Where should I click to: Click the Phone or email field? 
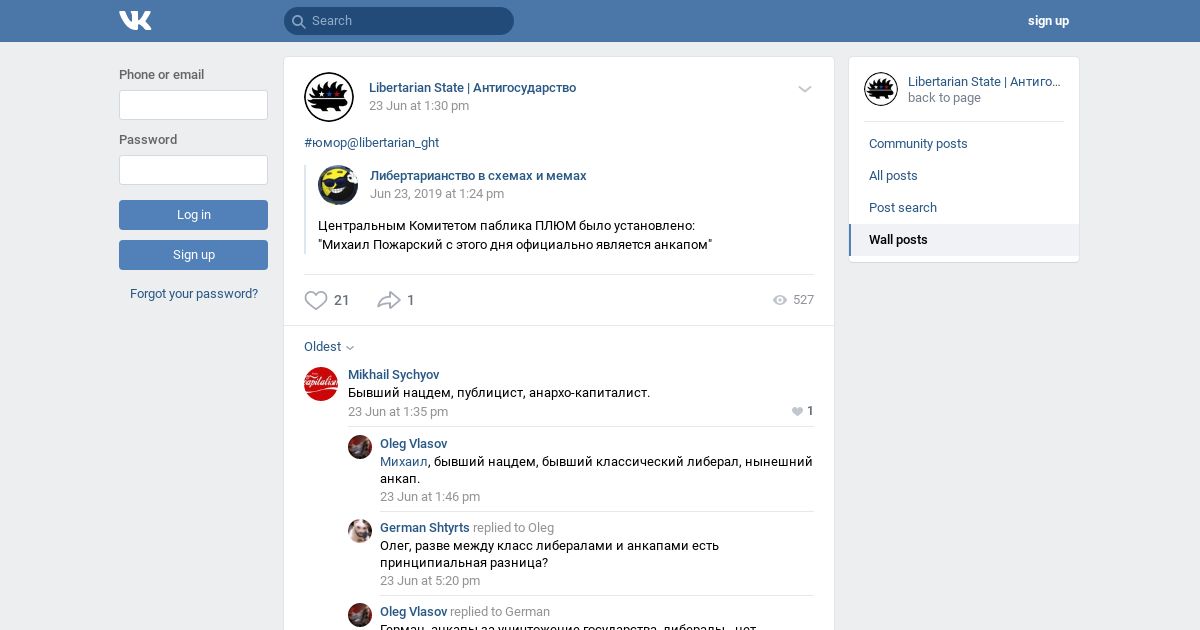193,105
